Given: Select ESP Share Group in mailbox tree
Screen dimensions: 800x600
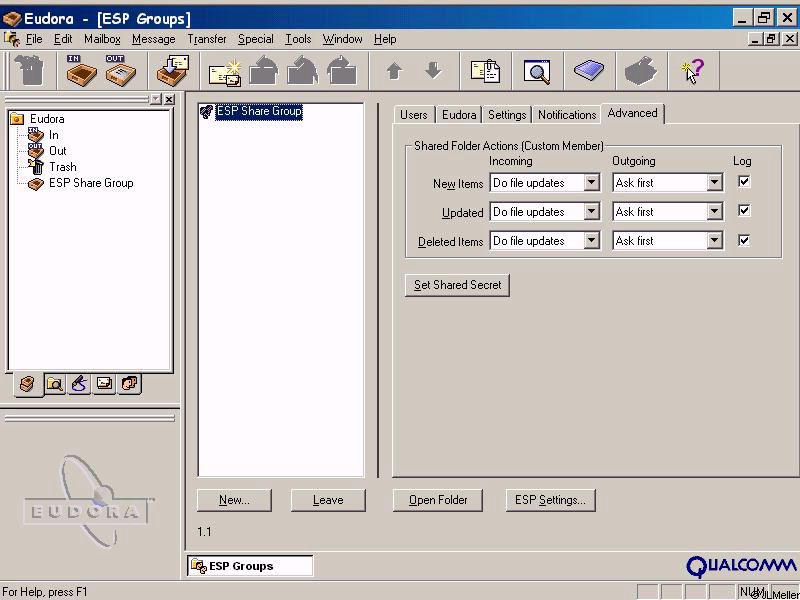Looking at the screenshot, I should 91,183.
